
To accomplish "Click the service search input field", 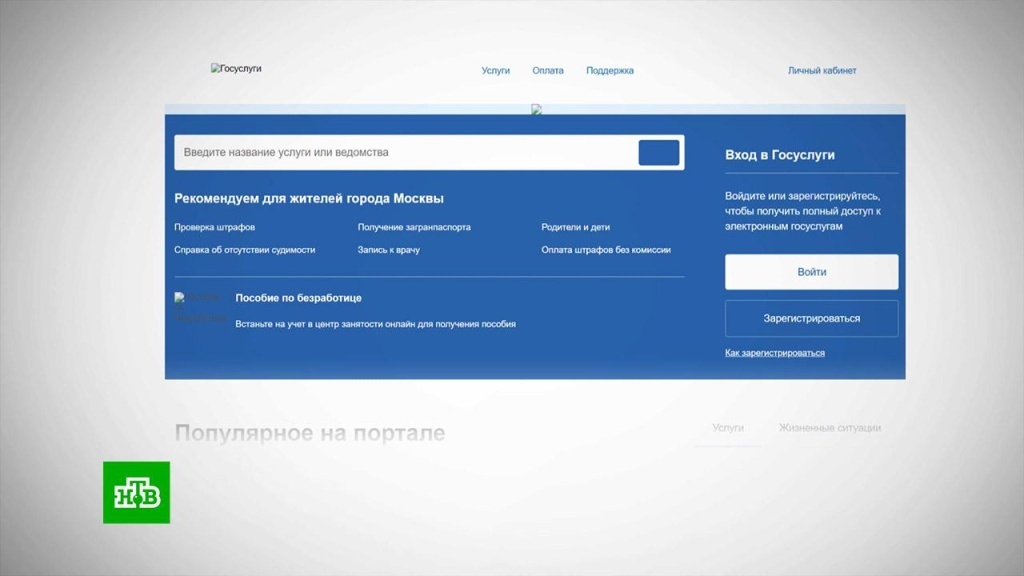I will (x=400, y=152).
